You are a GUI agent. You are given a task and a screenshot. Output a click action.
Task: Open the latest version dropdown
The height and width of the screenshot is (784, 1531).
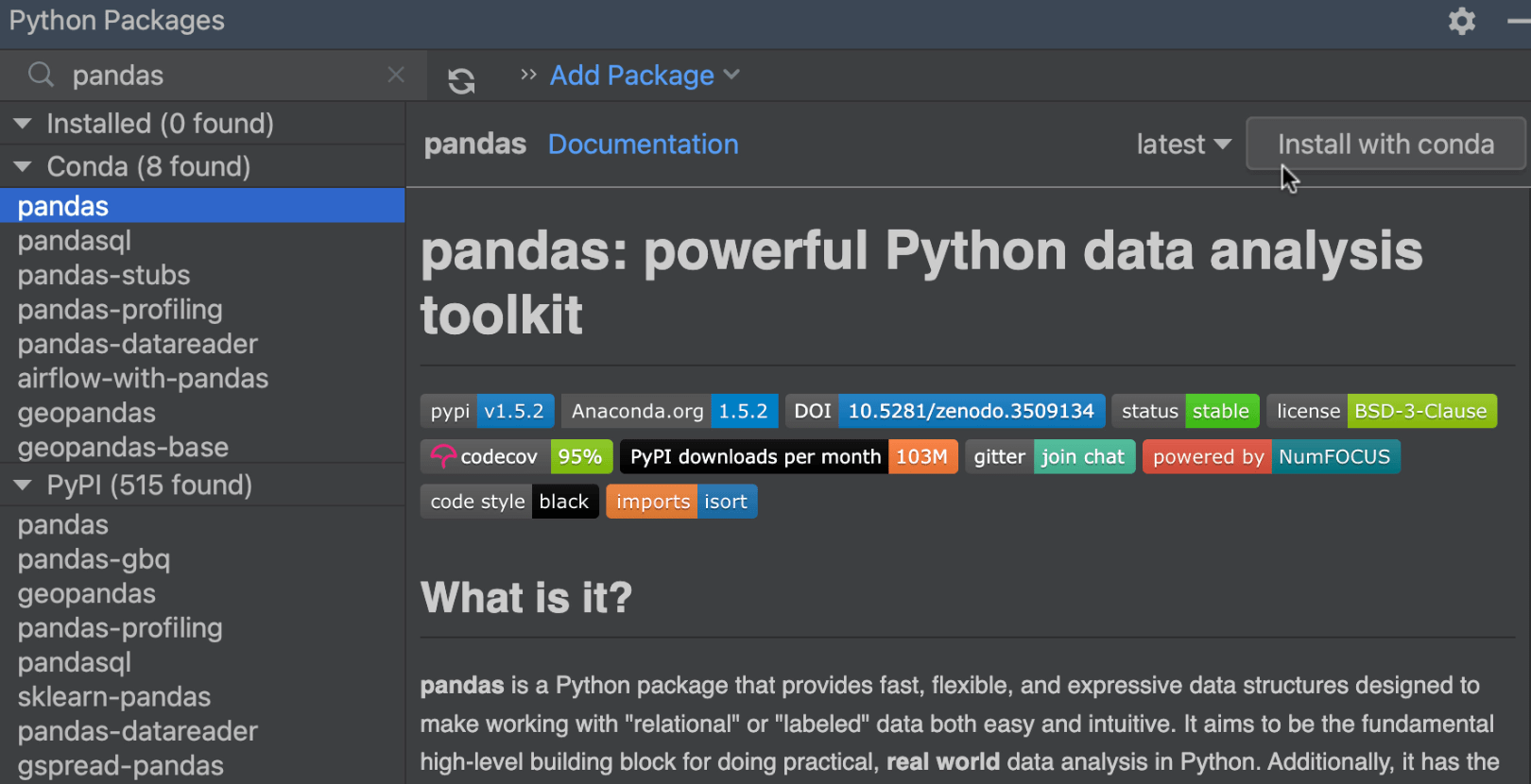pos(1183,145)
